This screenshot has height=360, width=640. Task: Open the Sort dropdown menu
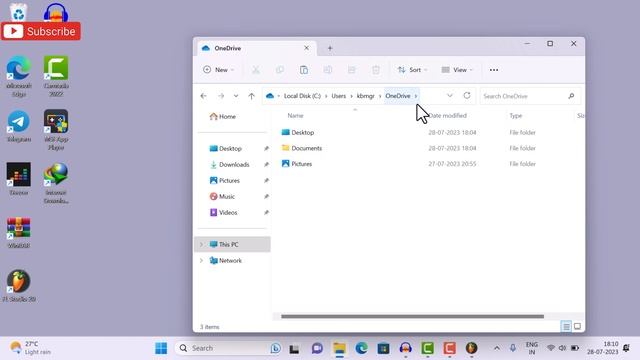[x=413, y=70]
